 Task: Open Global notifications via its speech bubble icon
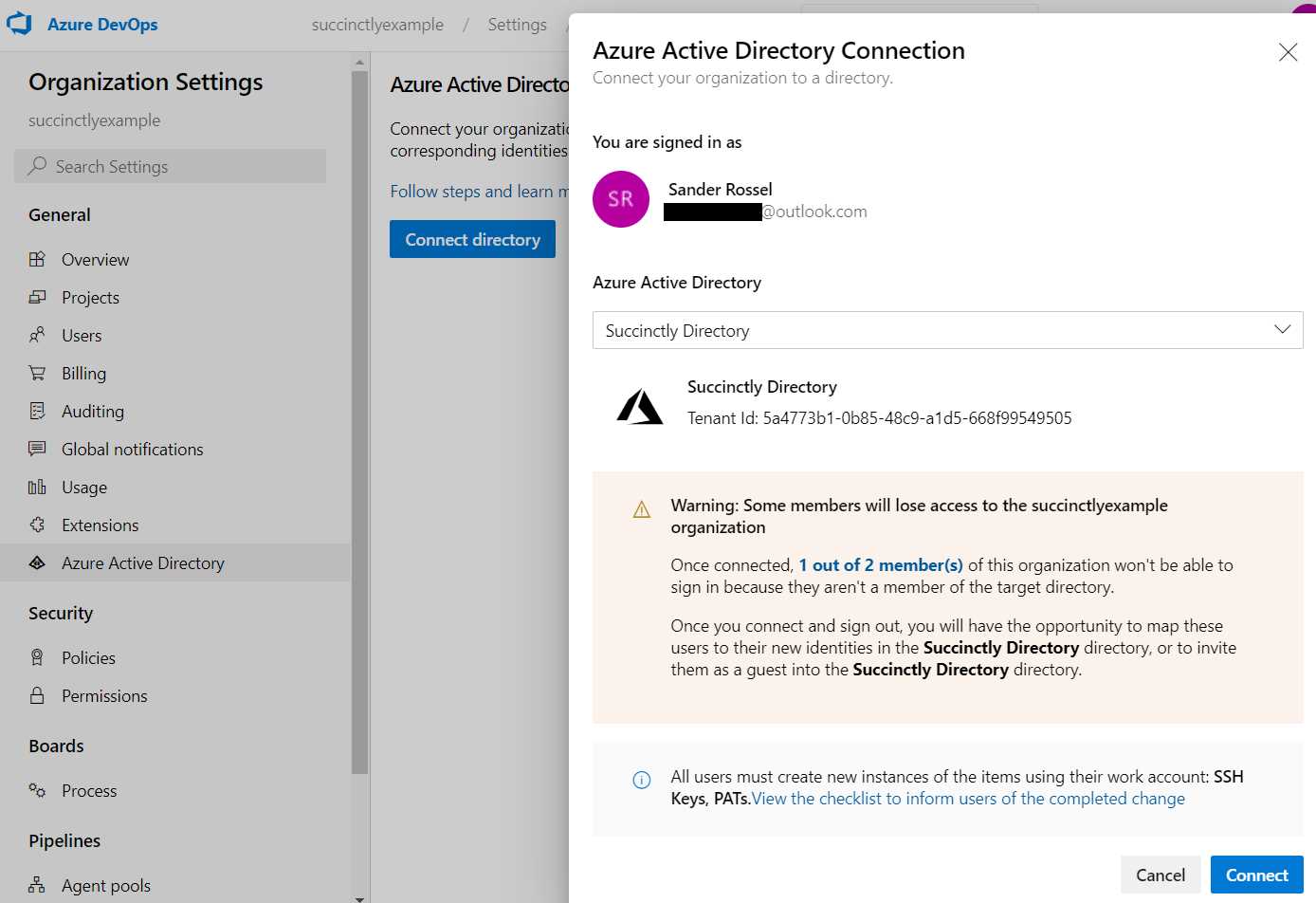(x=37, y=449)
